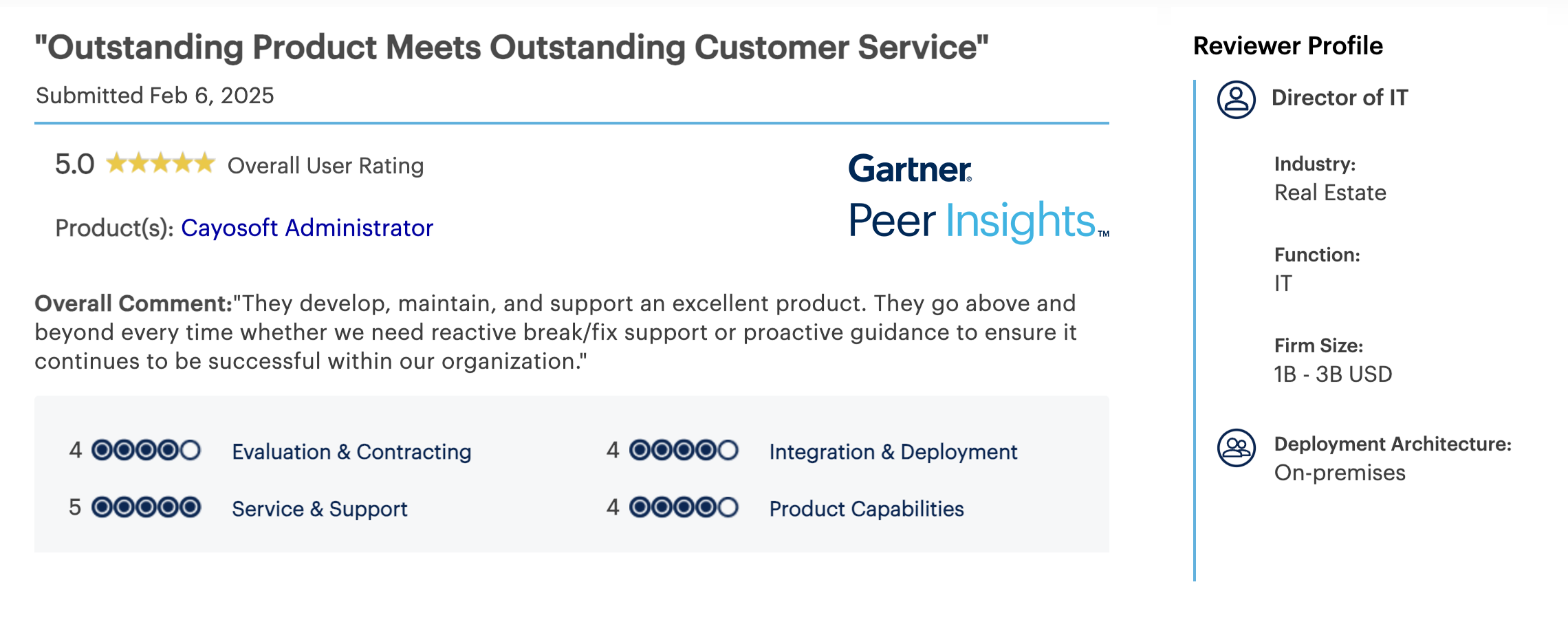Click the Service & Support rating dots
Screen dimensions: 1568x633
tap(146, 508)
